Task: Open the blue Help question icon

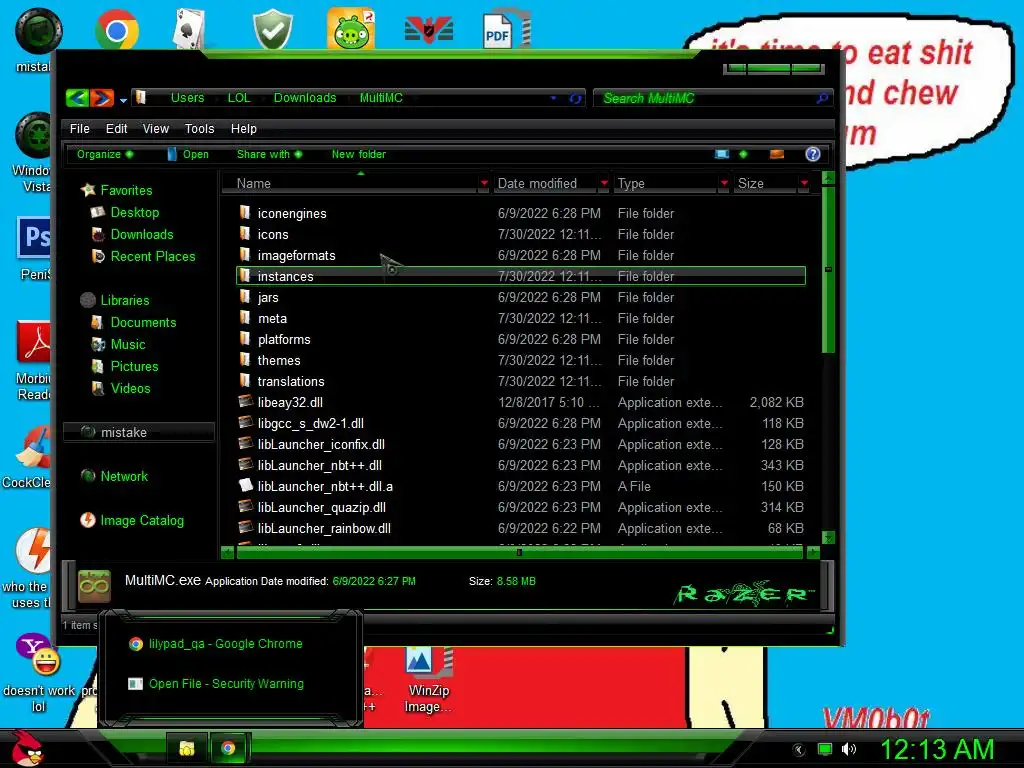Action: pyautogui.click(x=812, y=154)
